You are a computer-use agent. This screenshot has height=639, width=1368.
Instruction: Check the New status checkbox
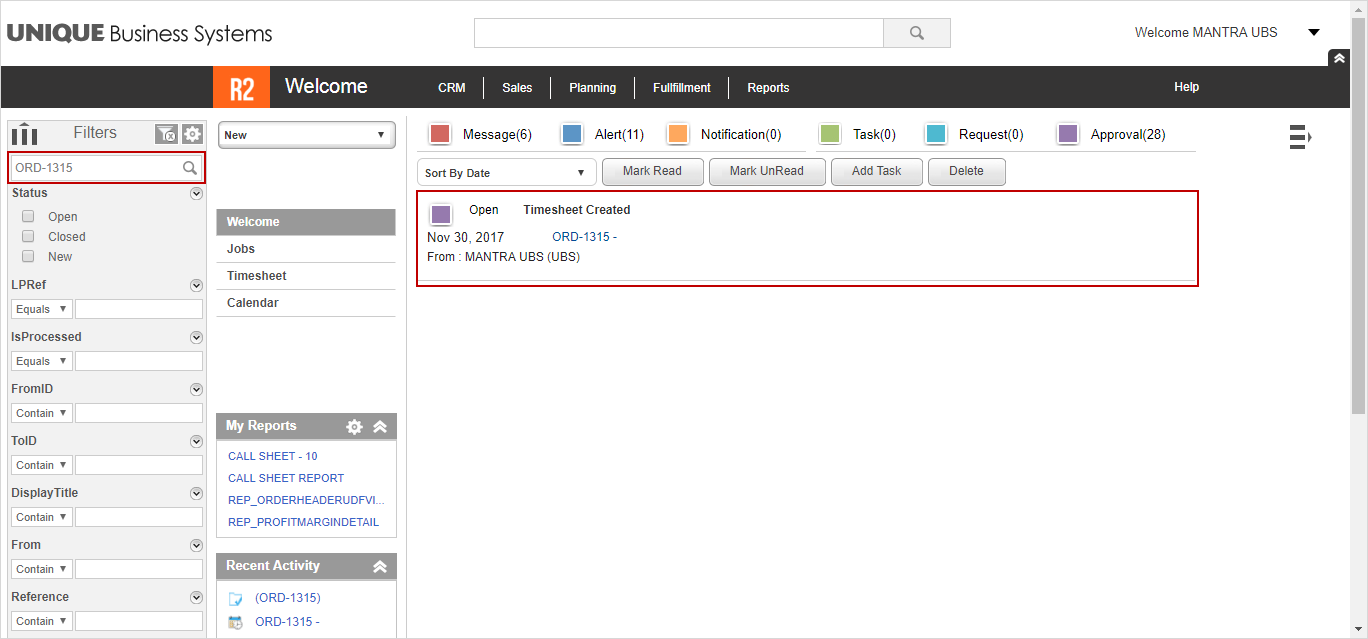(x=28, y=256)
